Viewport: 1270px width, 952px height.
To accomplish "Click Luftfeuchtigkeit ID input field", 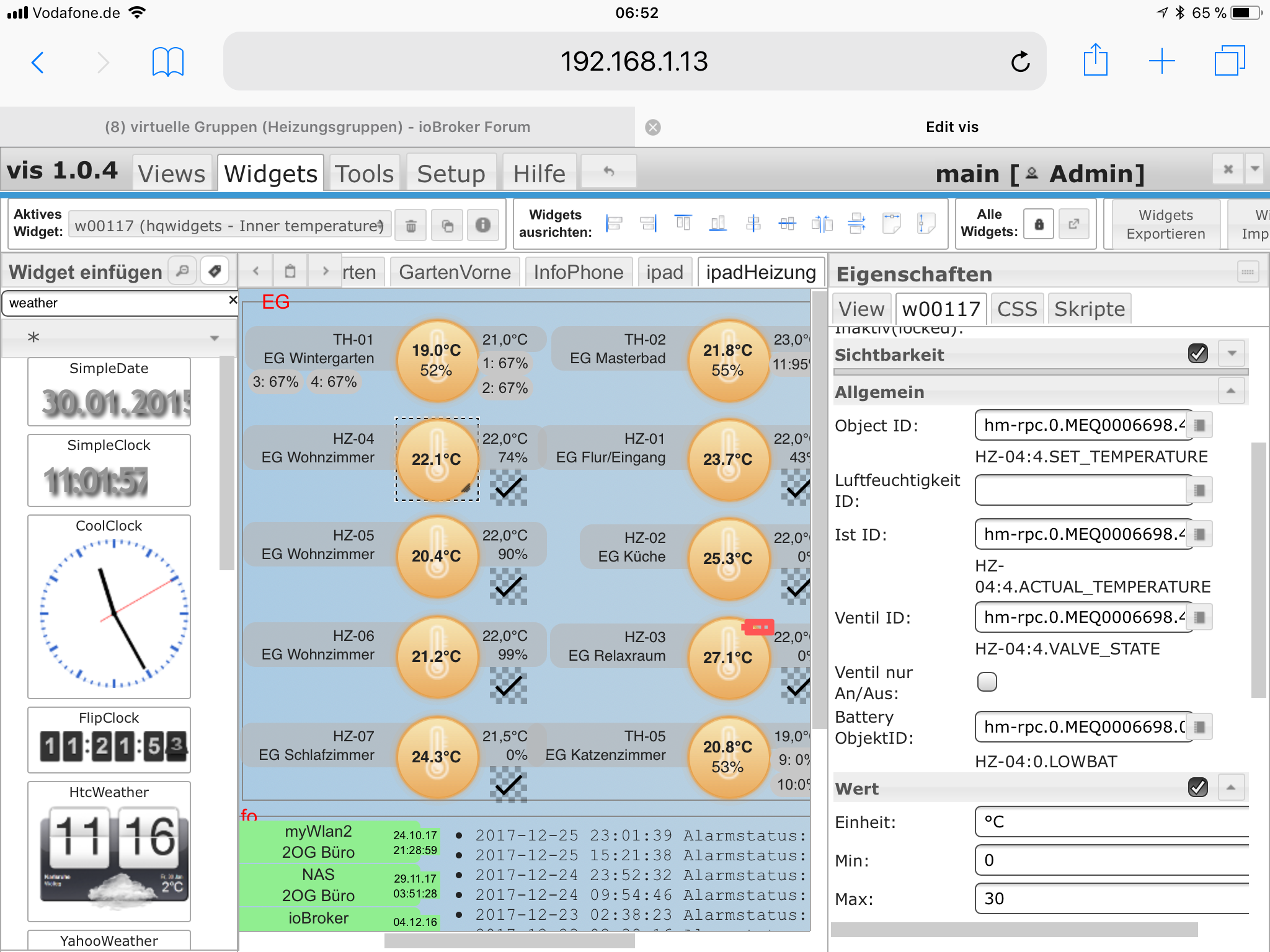I will pyautogui.click(x=1082, y=490).
